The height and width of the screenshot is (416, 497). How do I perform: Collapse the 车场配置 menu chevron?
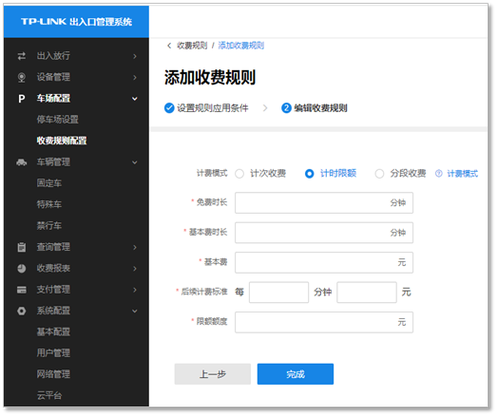pos(135,99)
